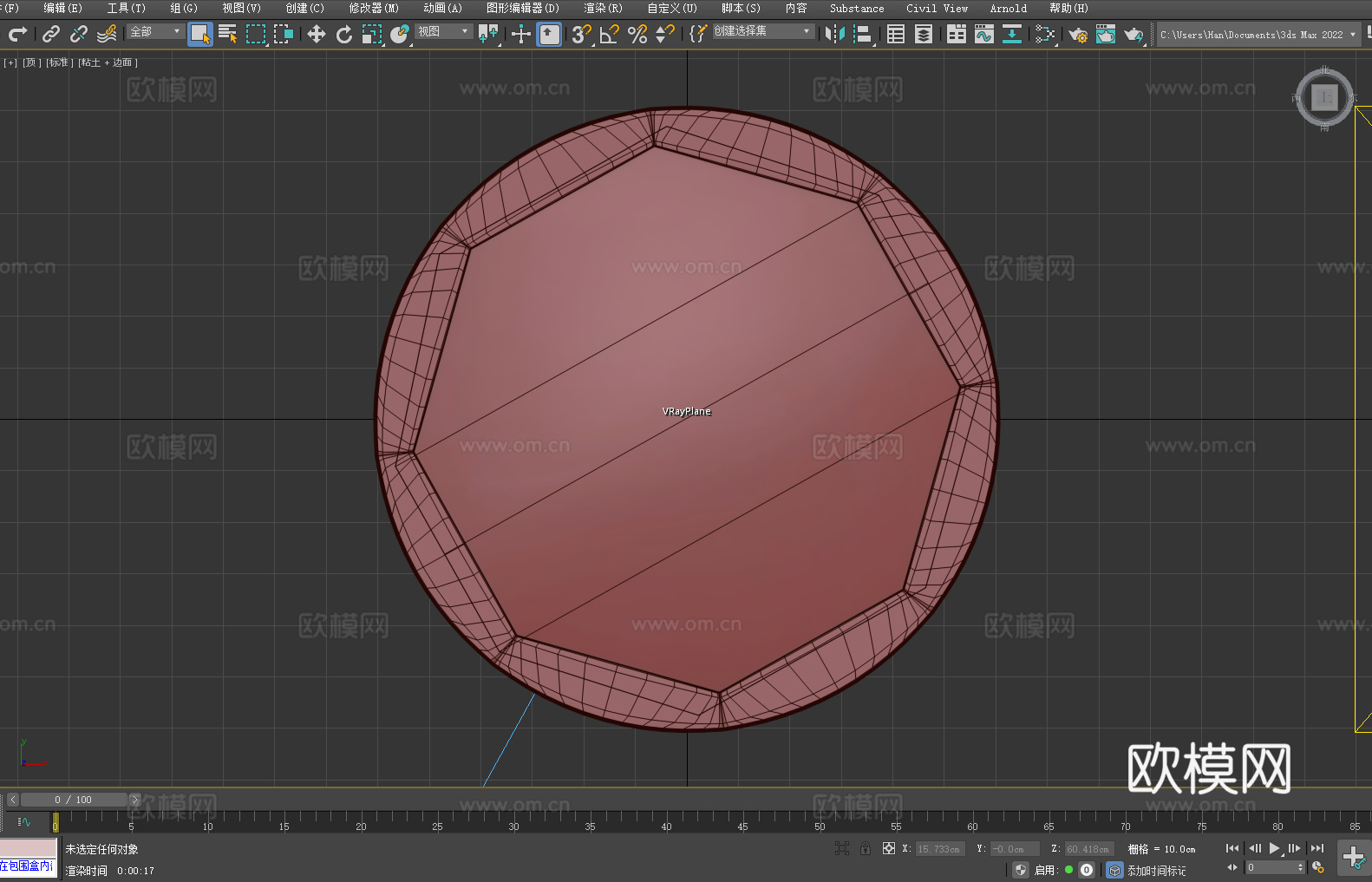
Task: Open the 修改器(M) menu
Action: click(374, 8)
